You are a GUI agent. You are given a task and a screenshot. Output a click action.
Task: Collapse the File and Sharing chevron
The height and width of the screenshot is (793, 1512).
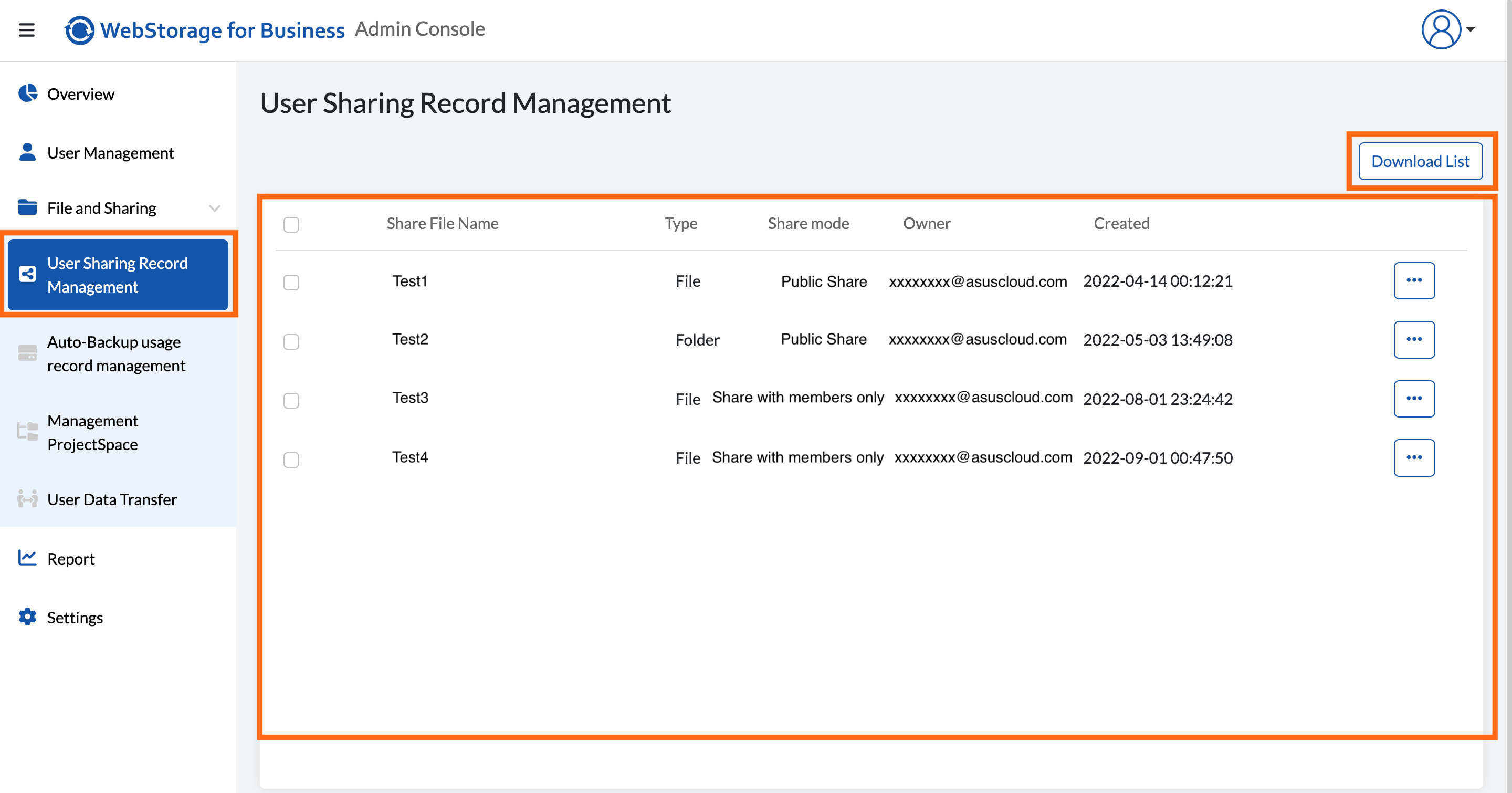click(215, 208)
